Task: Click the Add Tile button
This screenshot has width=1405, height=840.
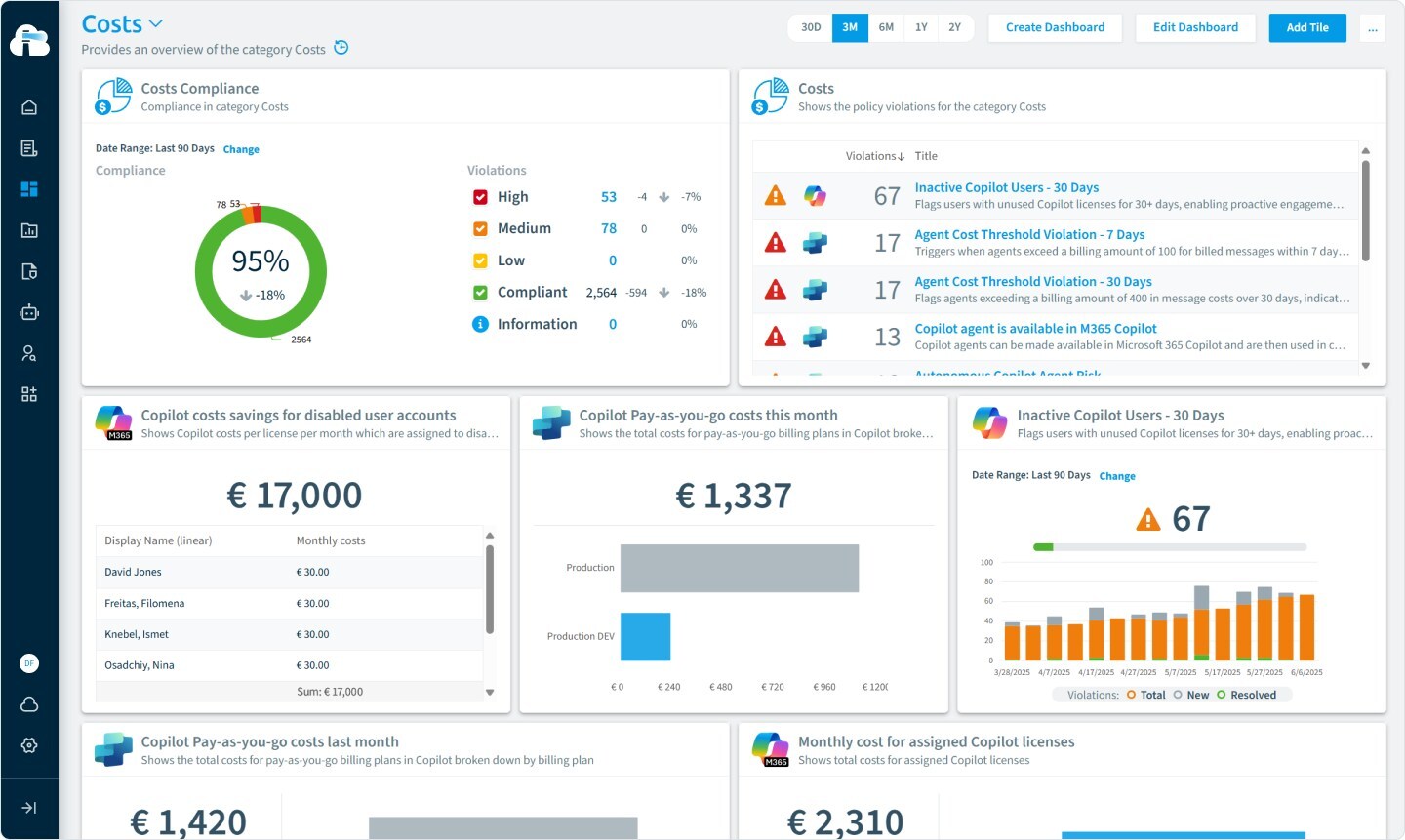Action: (x=1307, y=28)
